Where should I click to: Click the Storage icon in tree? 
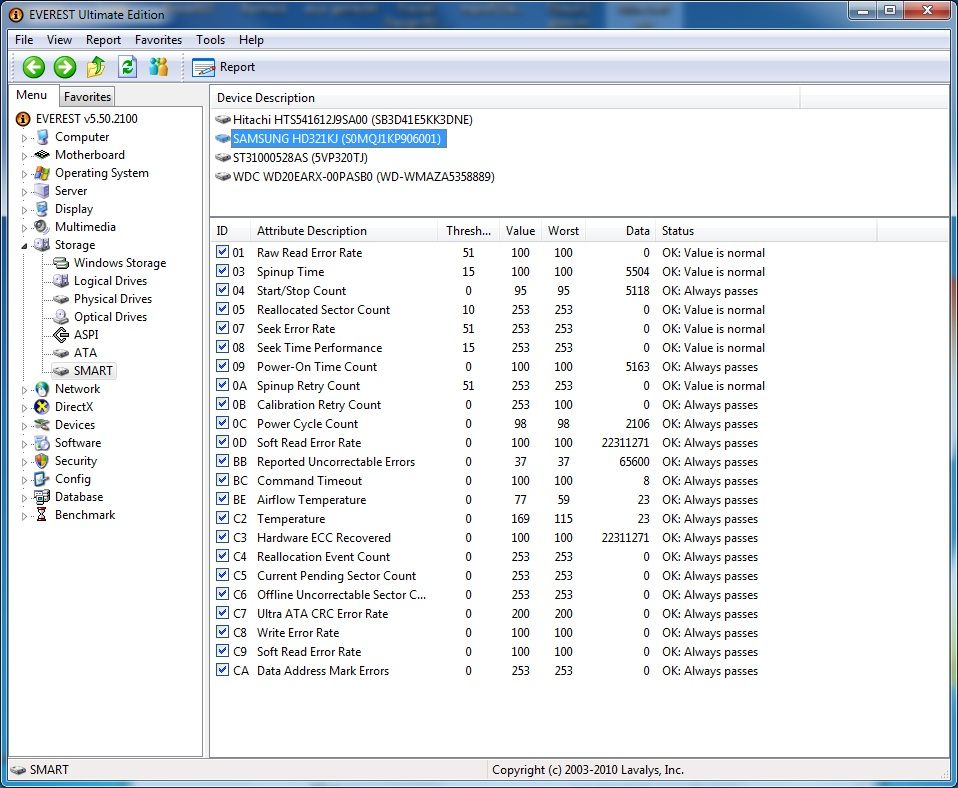tap(42, 244)
